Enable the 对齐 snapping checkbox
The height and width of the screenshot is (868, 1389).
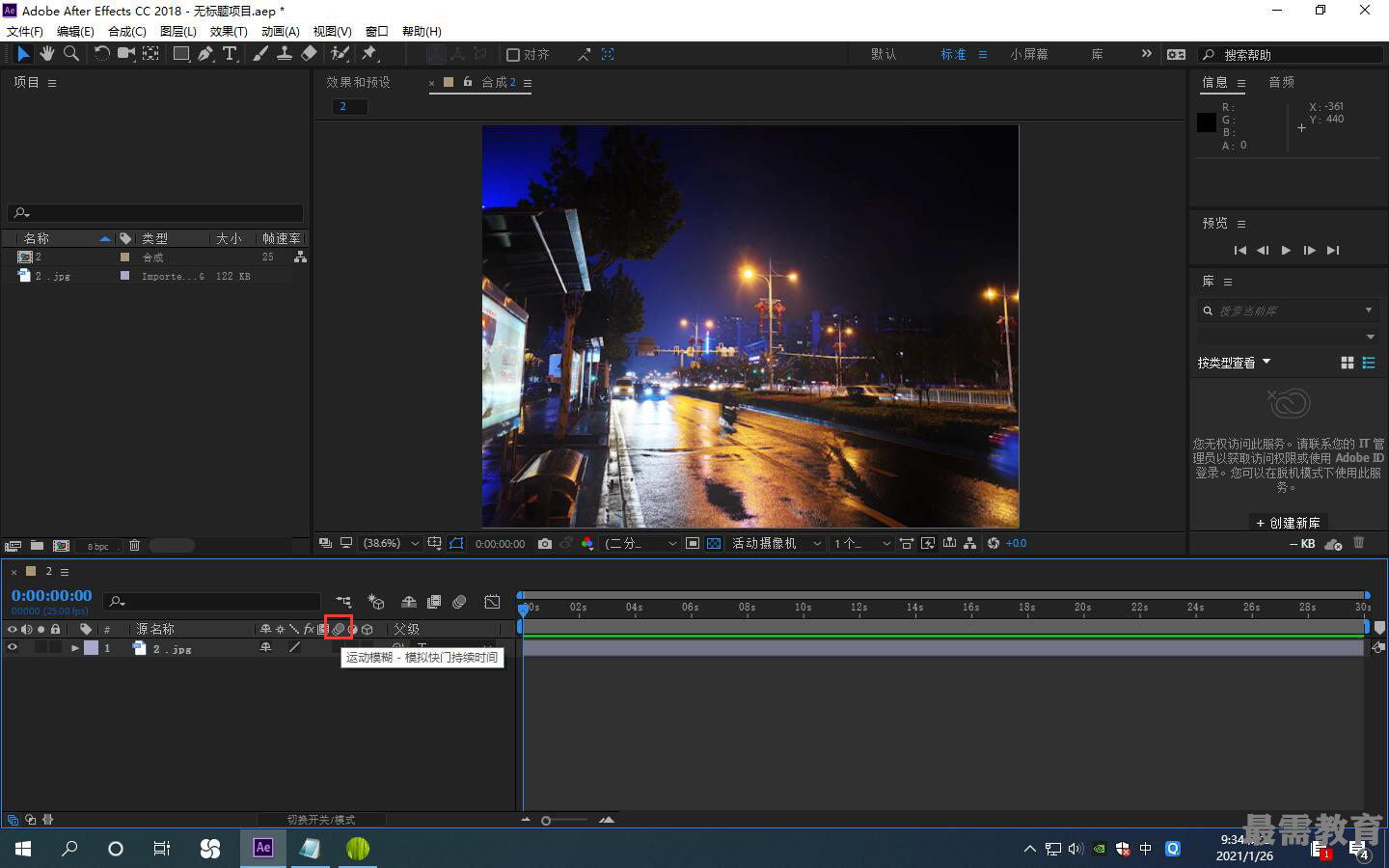(513, 55)
